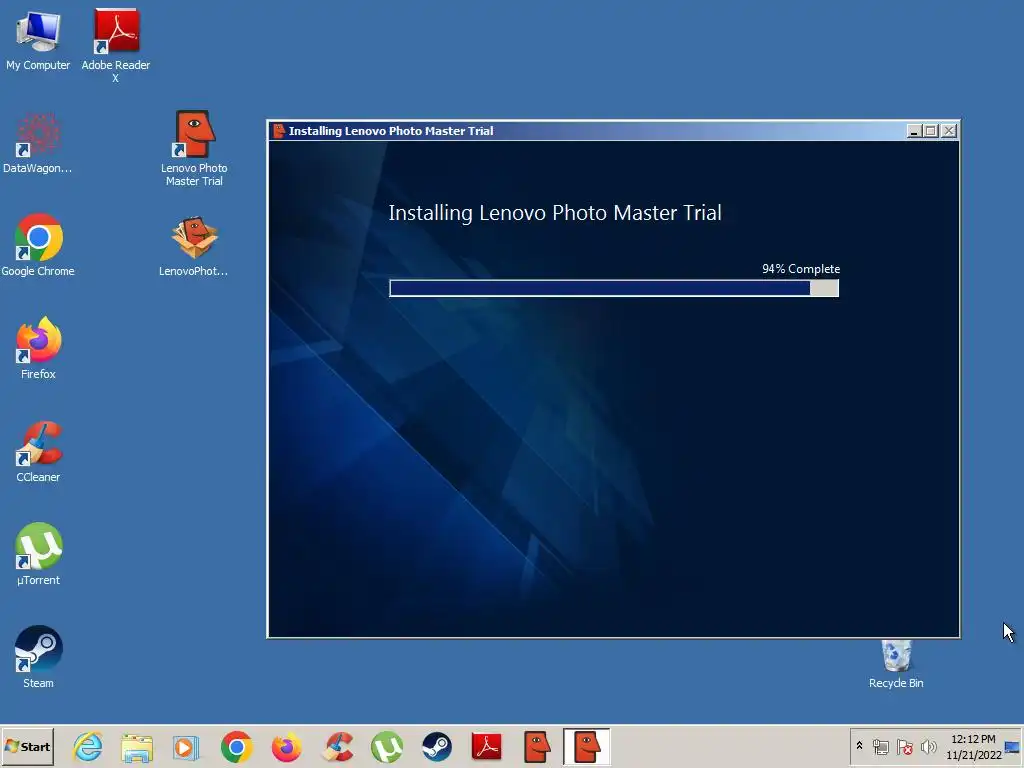
Task: Open the DataWagon desktop shortcut
Action: tap(37, 144)
